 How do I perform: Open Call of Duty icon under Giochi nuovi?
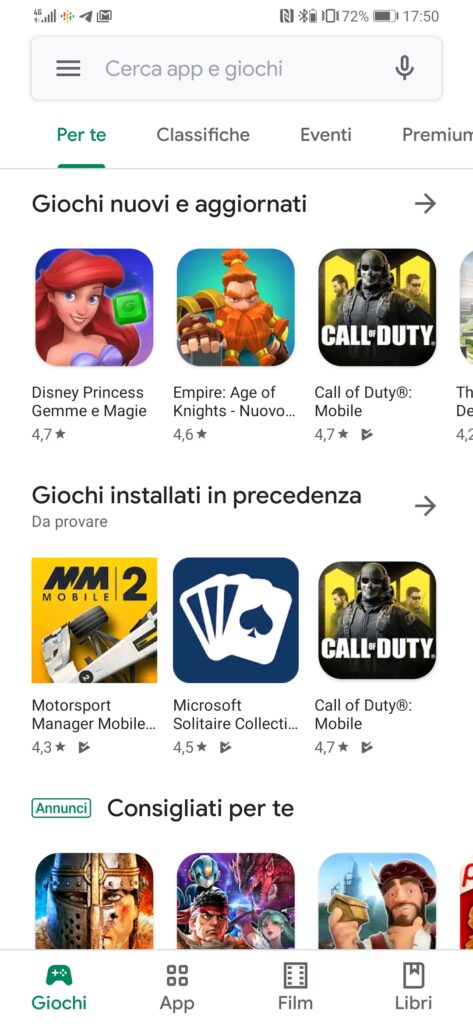coord(377,307)
